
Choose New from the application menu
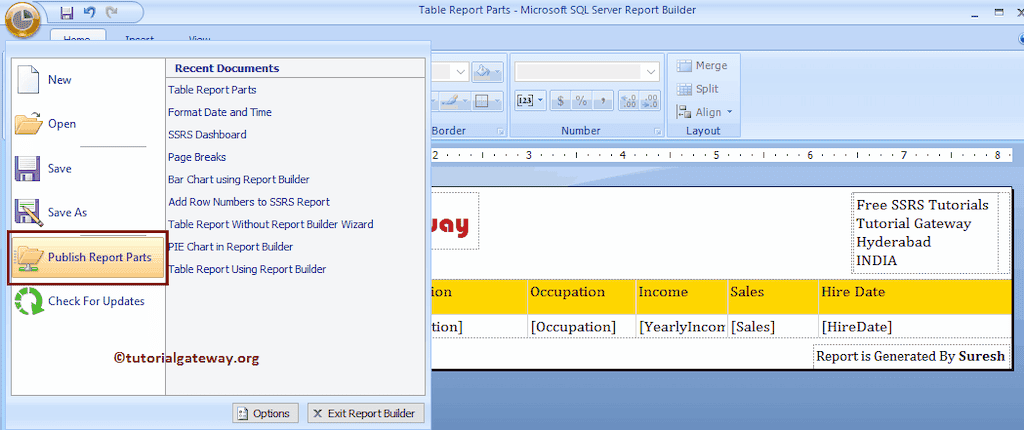(x=88, y=80)
